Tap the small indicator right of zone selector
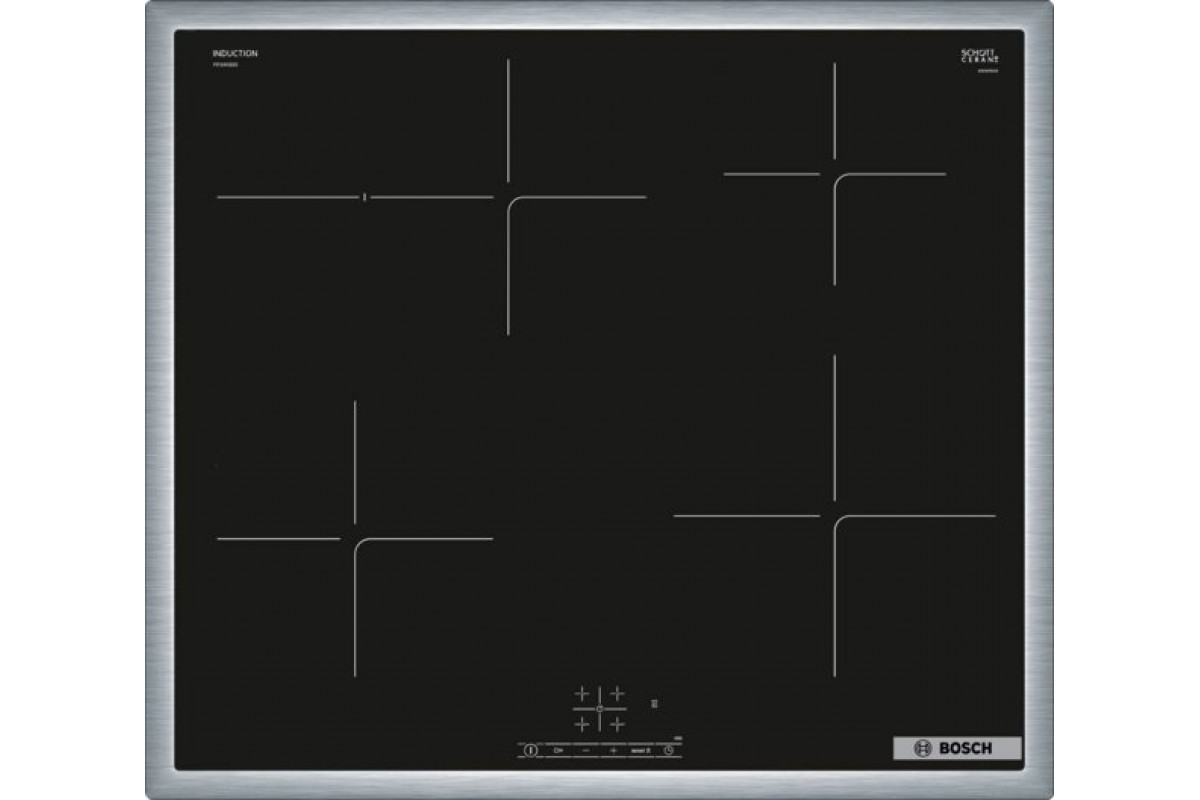Screen dimensions: 1200x800 [655, 702]
